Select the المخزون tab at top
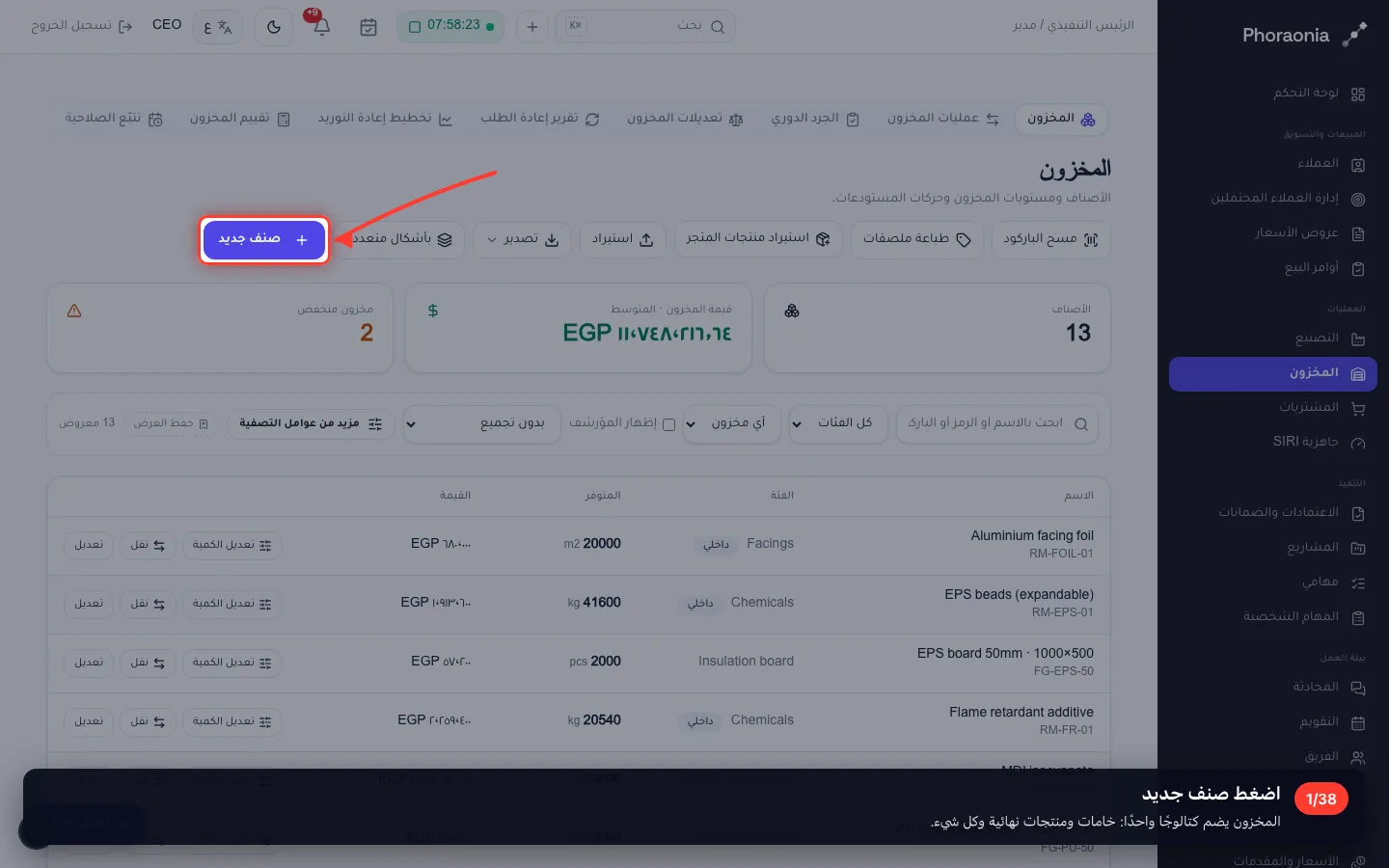The height and width of the screenshot is (868, 1389). [x=1061, y=119]
